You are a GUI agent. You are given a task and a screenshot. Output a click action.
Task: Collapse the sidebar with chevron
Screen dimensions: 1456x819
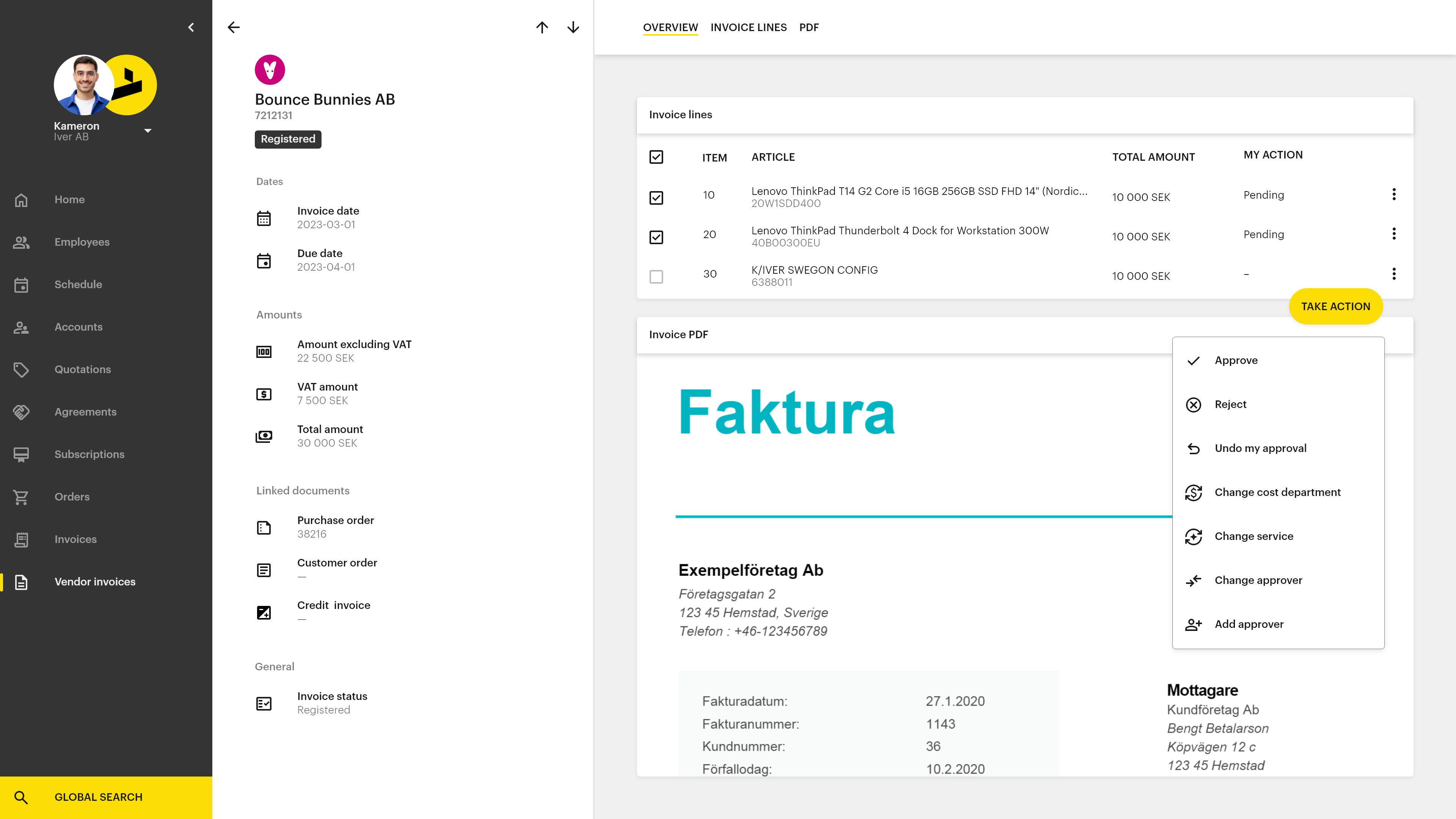(191, 27)
